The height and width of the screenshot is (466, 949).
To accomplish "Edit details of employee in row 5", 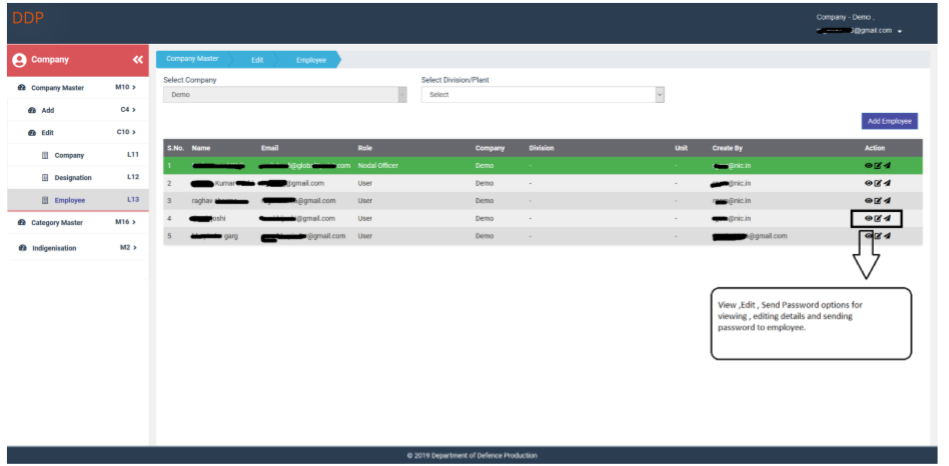I will (x=877, y=236).
